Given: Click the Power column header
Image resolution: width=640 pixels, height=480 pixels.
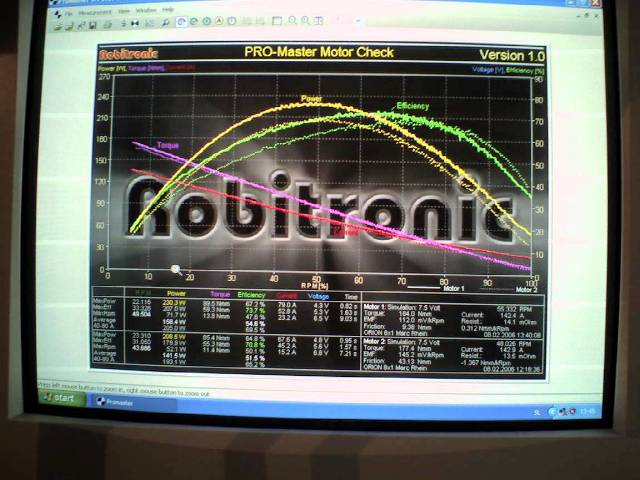Looking at the screenshot, I should pos(176,293).
